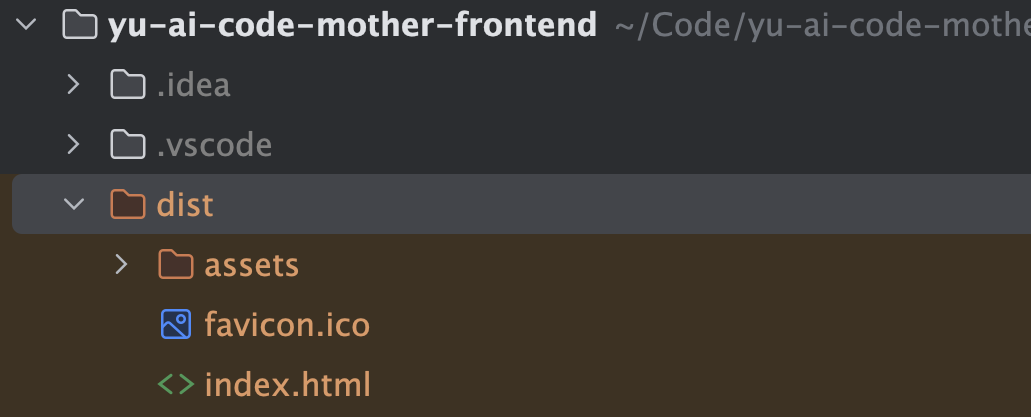Click the .vscode folder icon
This screenshot has height=418, width=1032.
(x=127, y=145)
